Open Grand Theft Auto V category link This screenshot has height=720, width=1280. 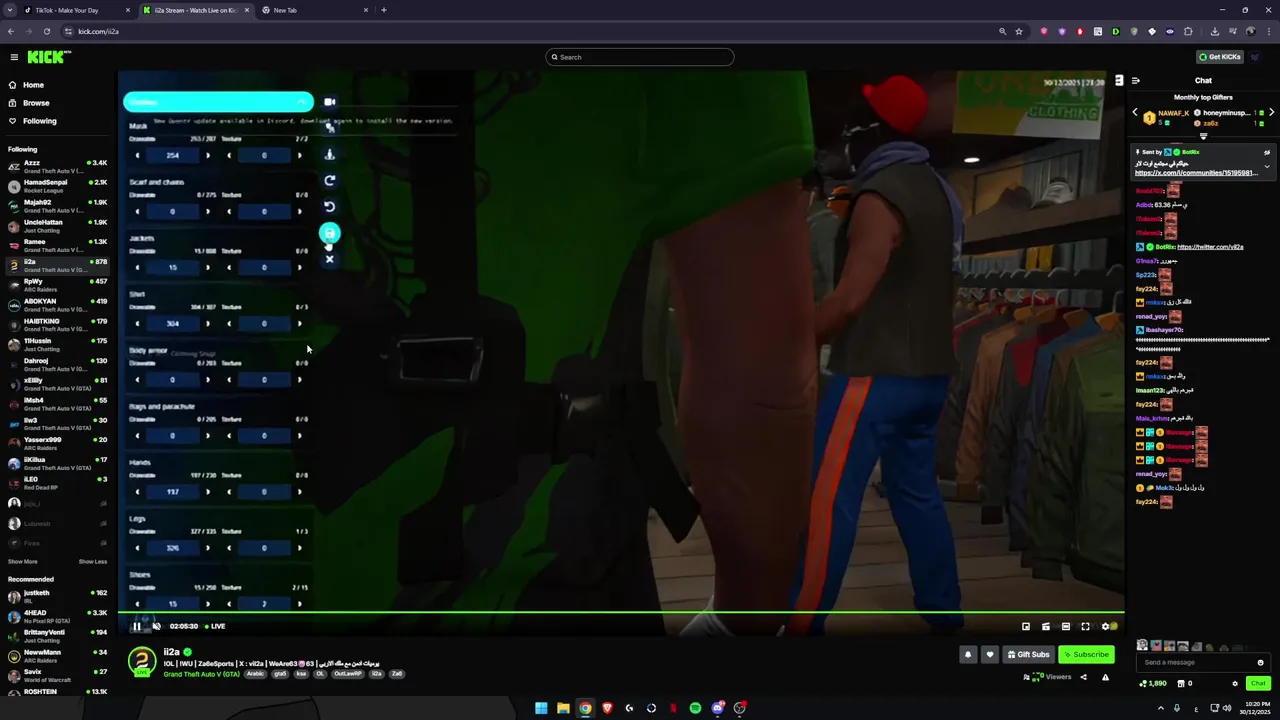pos(201,674)
